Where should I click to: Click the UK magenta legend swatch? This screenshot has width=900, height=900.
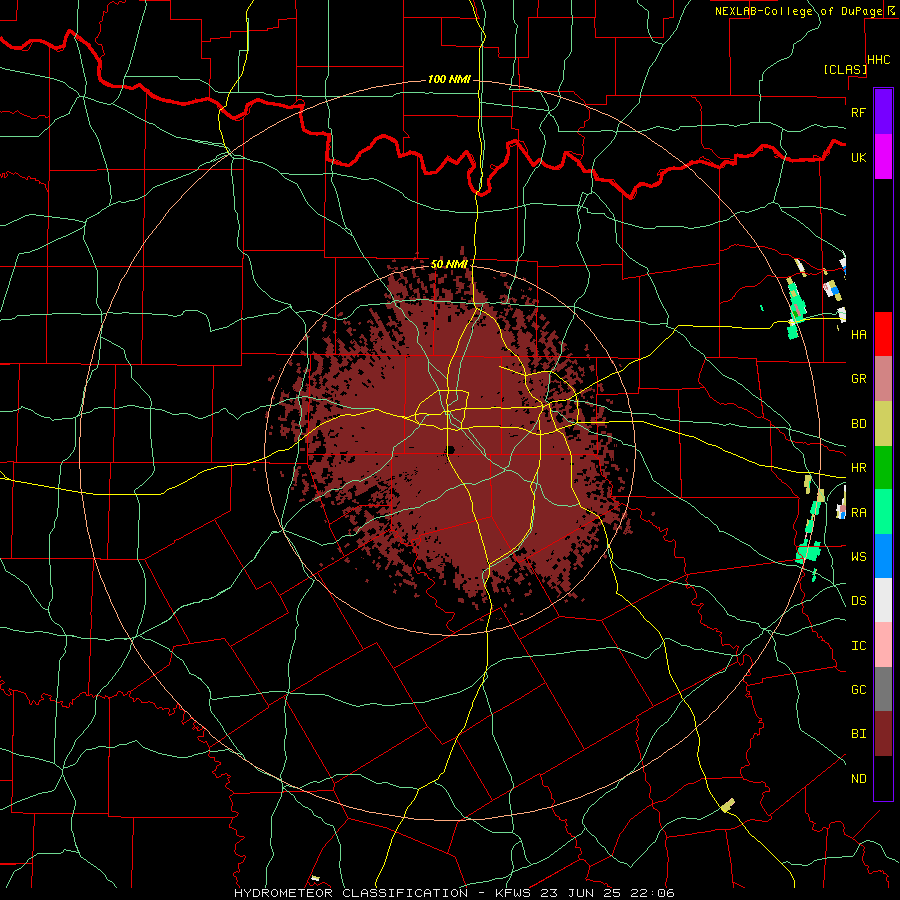click(883, 157)
